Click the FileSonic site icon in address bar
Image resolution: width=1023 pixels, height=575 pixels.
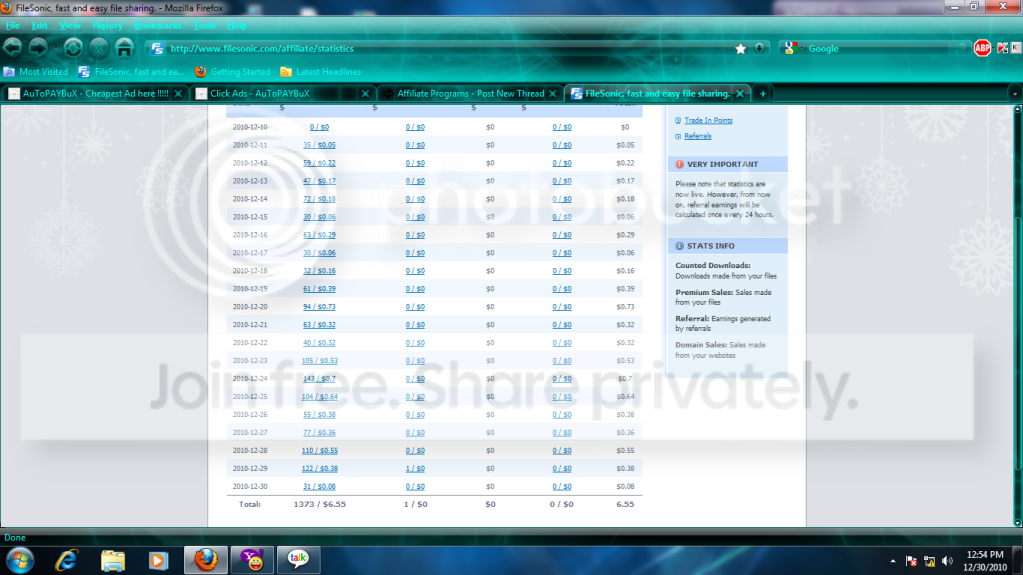[157, 48]
